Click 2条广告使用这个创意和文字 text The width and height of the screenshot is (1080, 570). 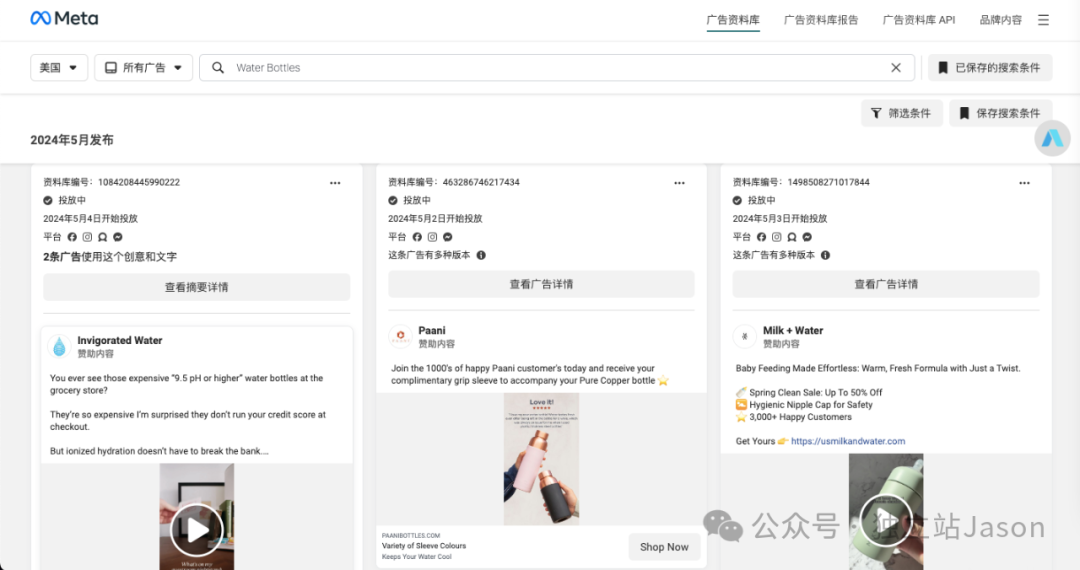point(110,257)
